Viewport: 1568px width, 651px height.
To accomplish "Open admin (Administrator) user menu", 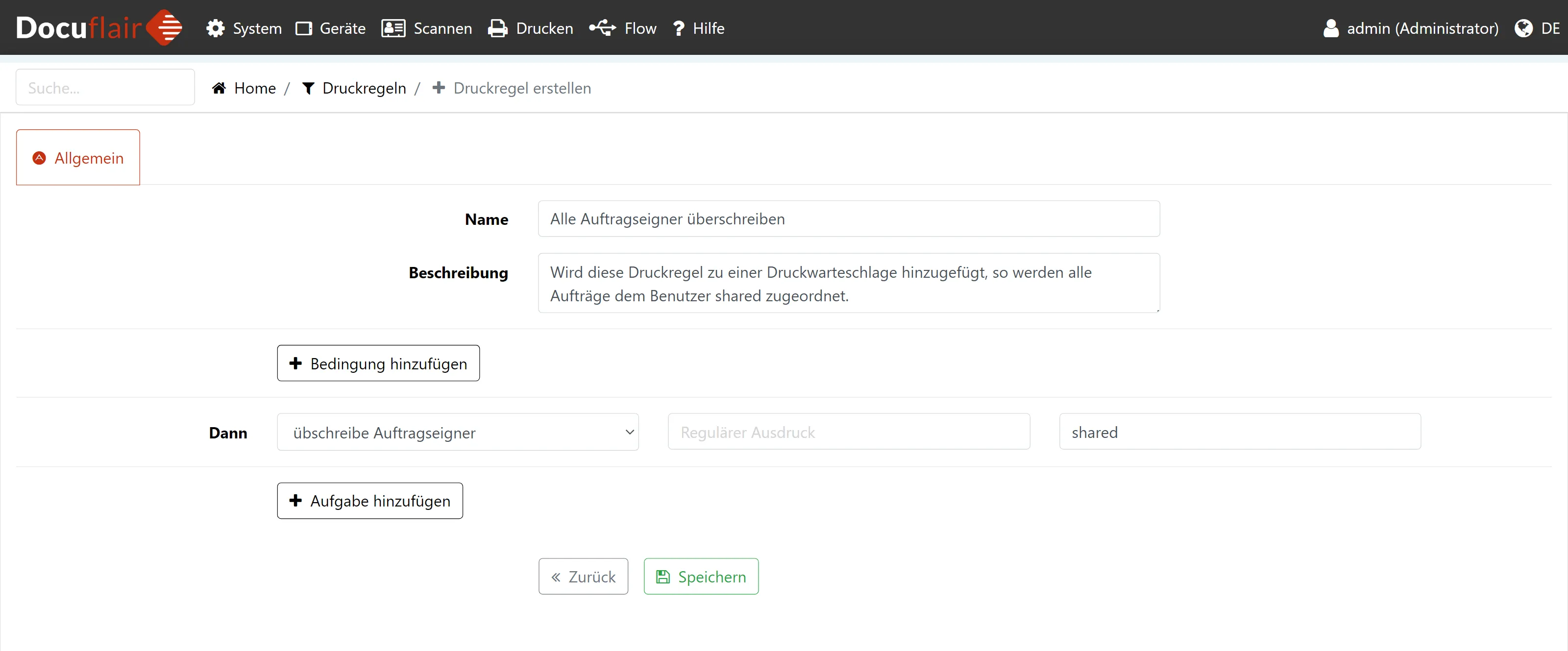I will [x=1422, y=28].
